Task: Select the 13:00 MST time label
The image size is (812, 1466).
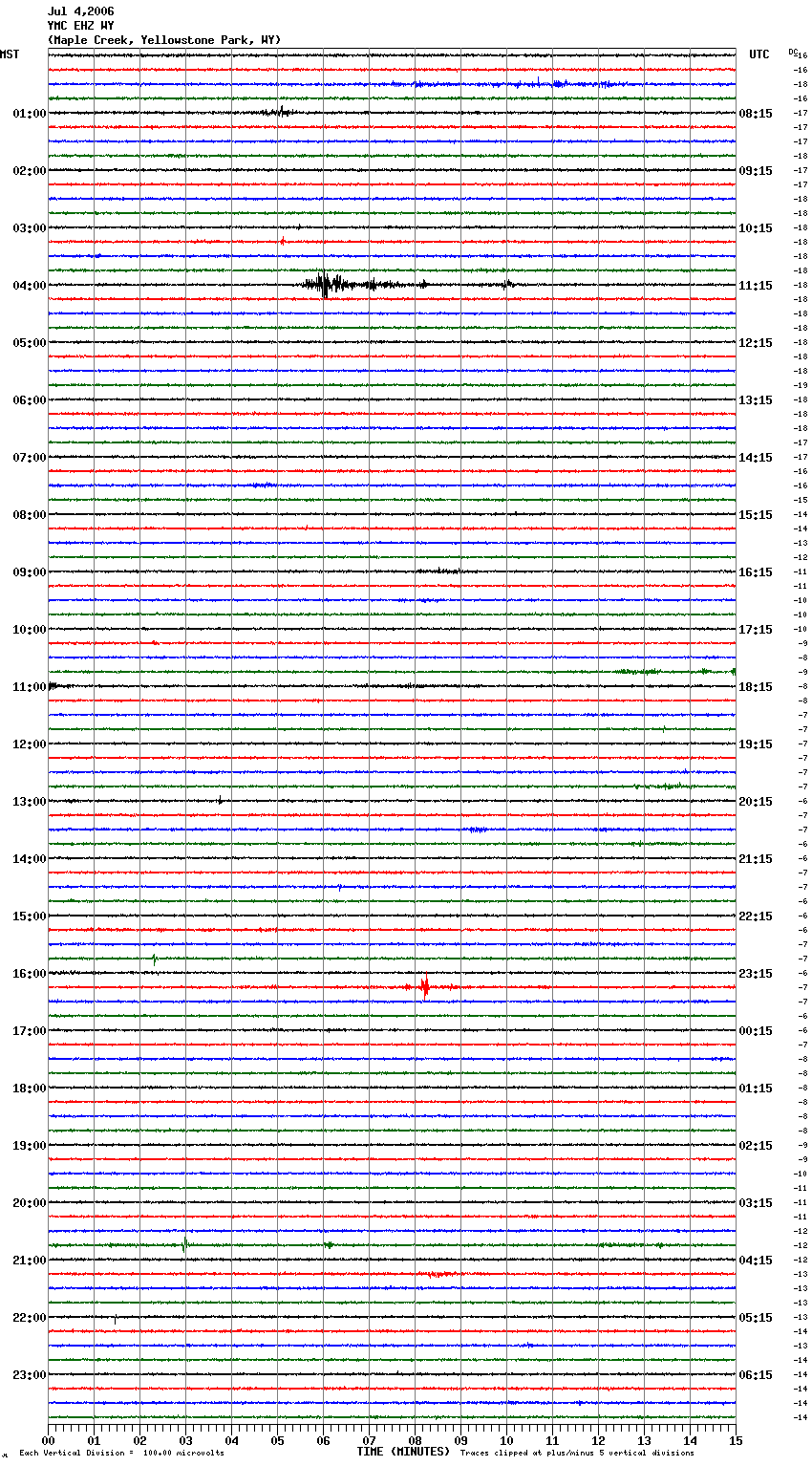Action: click(30, 802)
